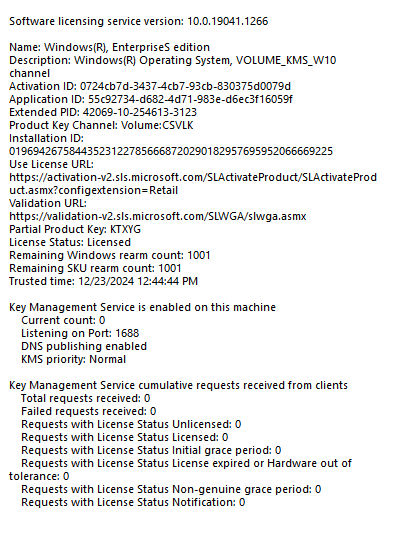Click the Activation ID value text

pyautogui.click(x=185, y=86)
